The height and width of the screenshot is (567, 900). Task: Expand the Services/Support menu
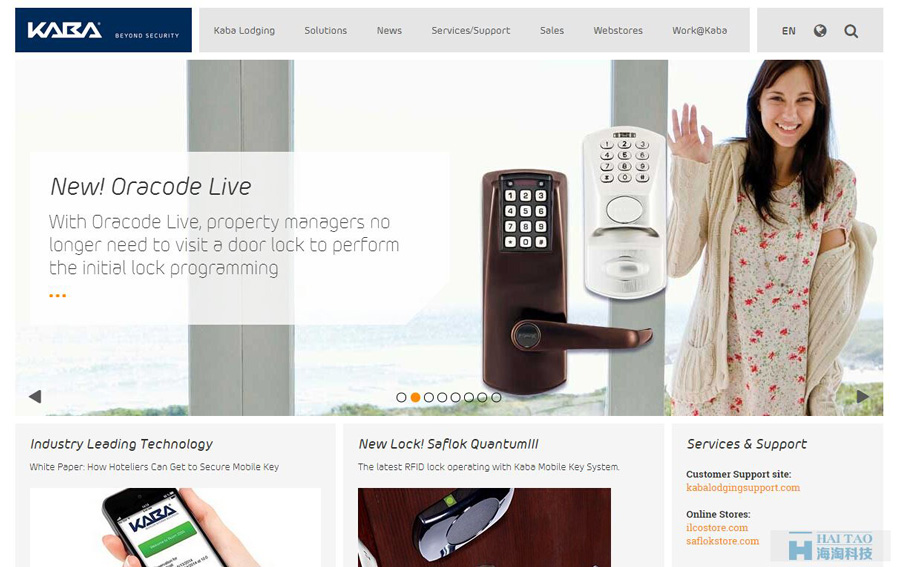pos(471,30)
